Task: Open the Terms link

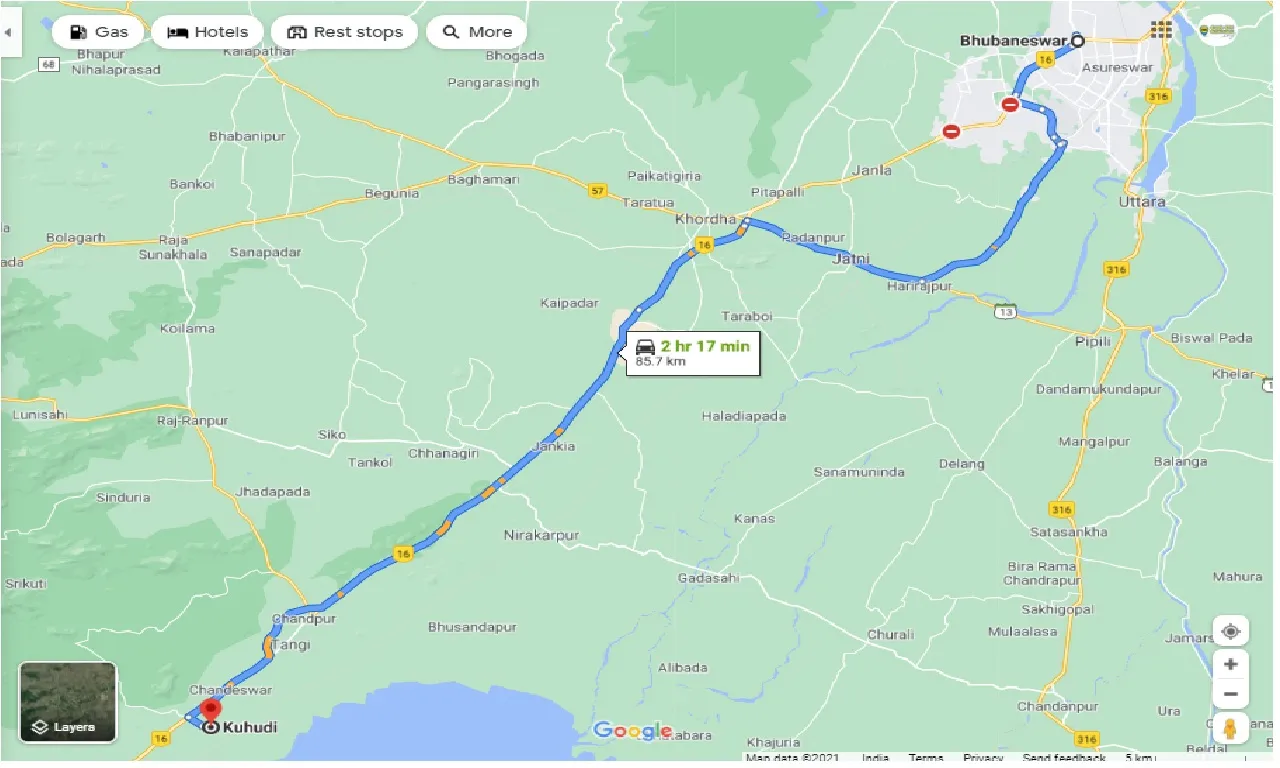Action: (926, 759)
